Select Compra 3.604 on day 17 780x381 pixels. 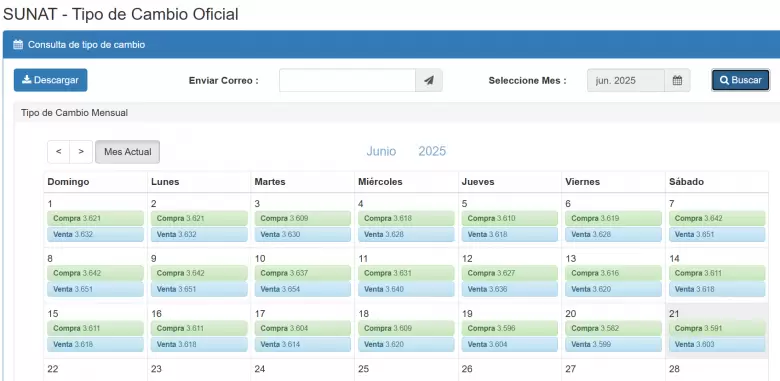302,328
